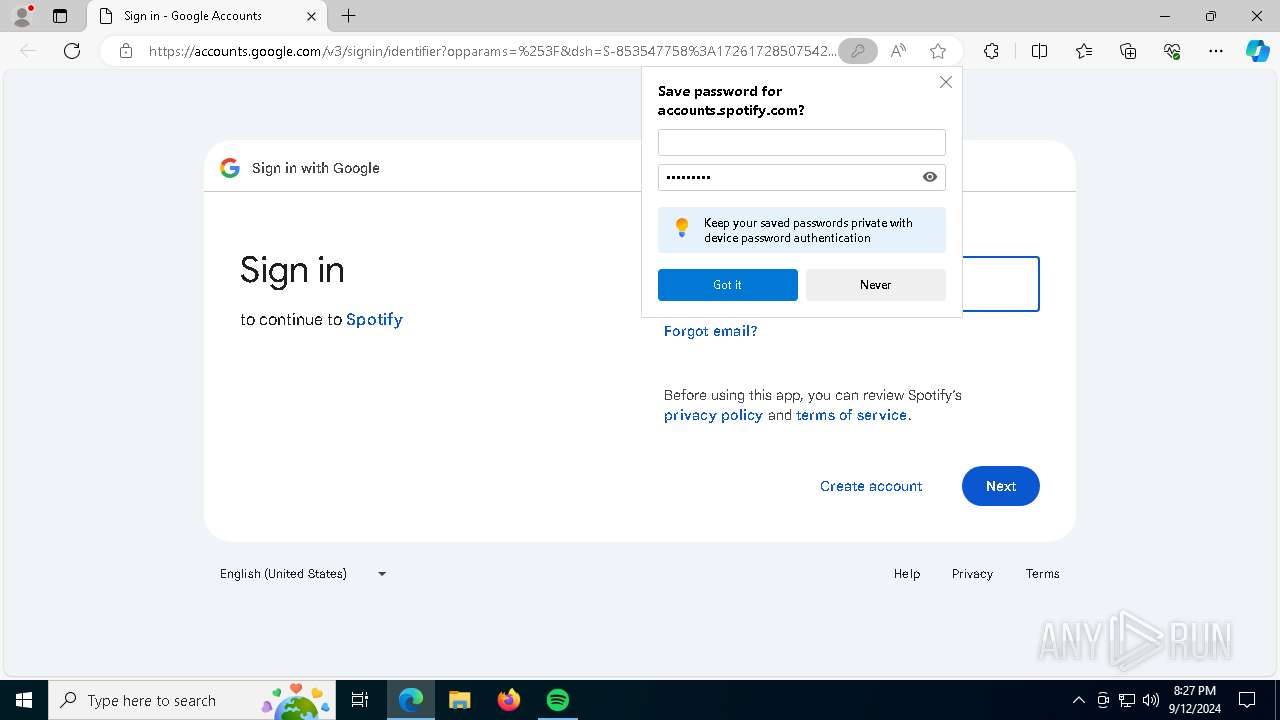1280x720 pixels.
Task: Launch Firefox from the taskbar
Action: [509, 700]
